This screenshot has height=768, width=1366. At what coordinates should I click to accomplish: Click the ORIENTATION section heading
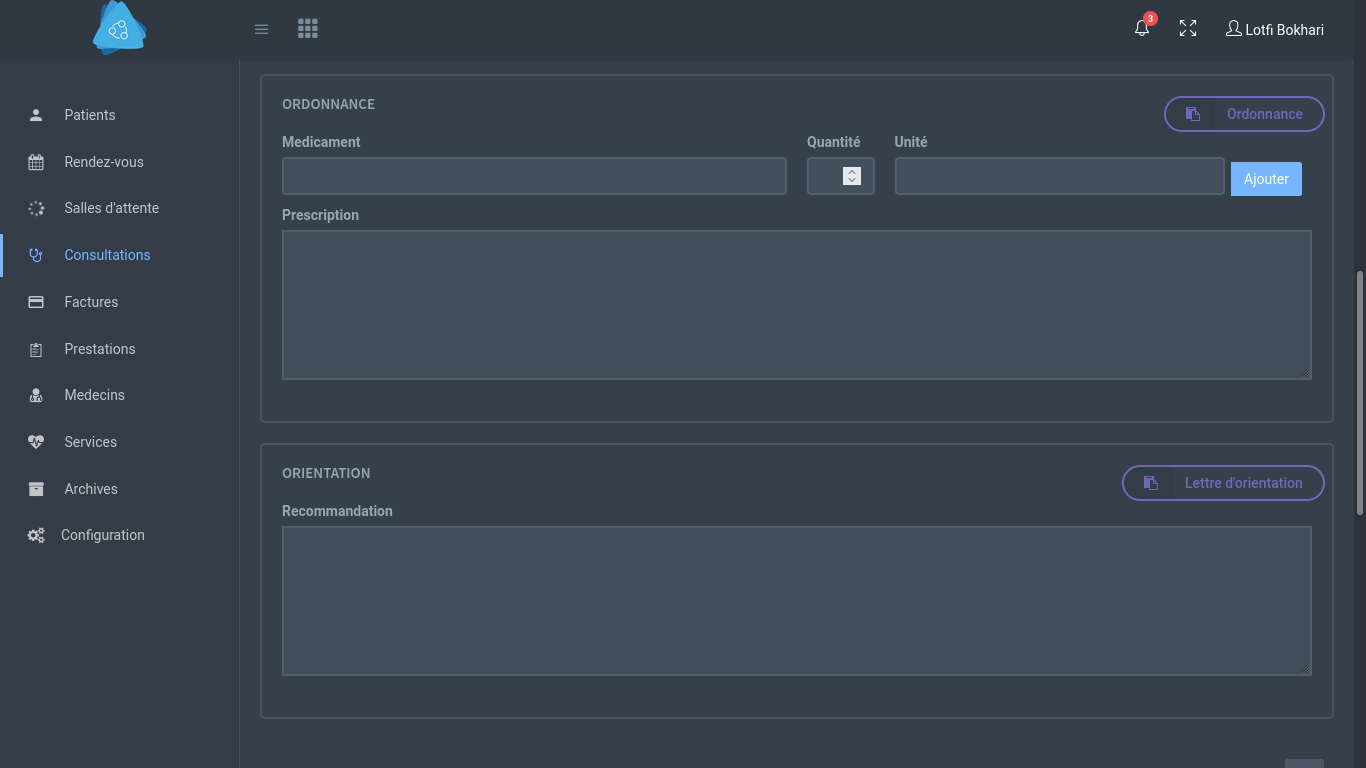pos(326,473)
